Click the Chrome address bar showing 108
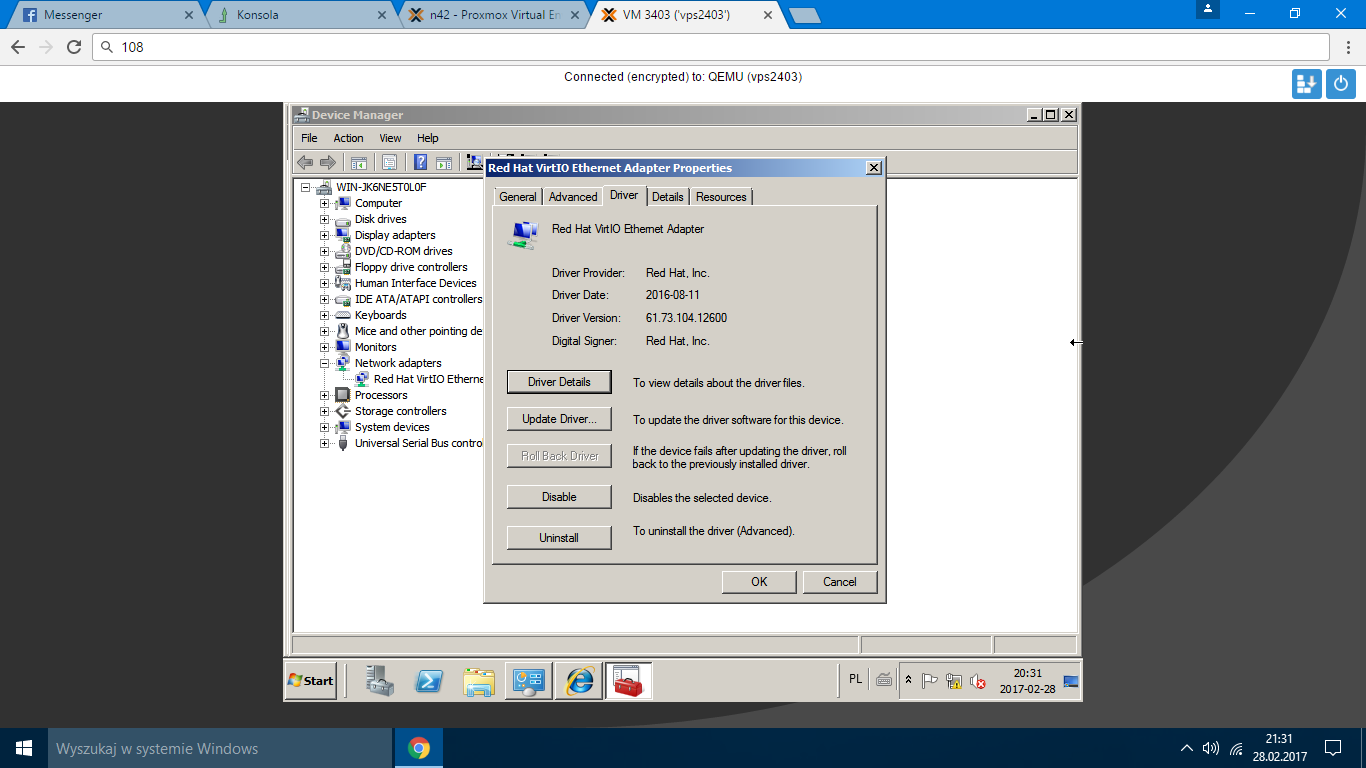The image size is (1366, 768). (x=700, y=47)
